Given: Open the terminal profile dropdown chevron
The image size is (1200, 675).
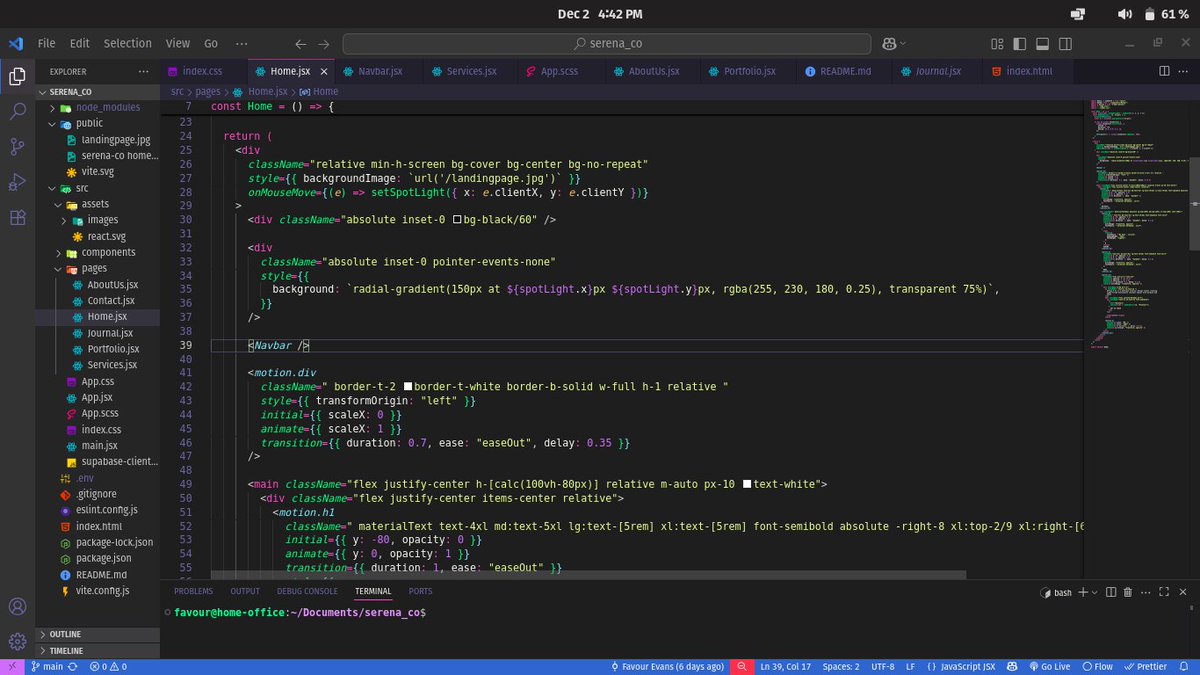Looking at the screenshot, I should click(1094, 592).
